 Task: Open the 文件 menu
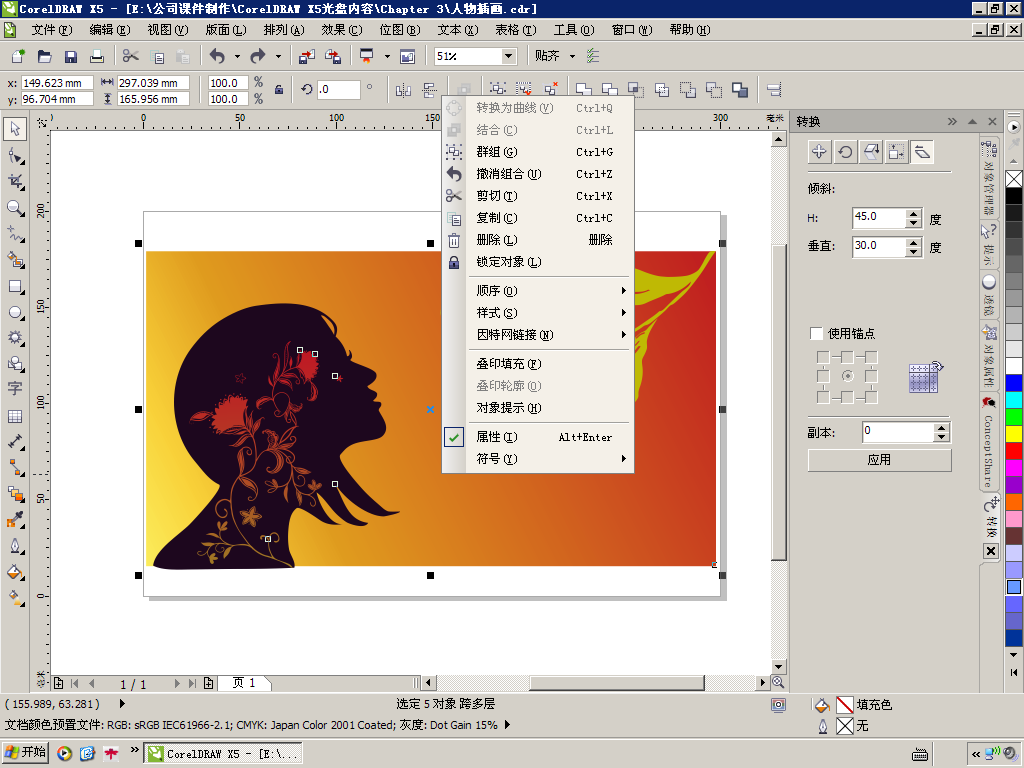[x=52, y=30]
